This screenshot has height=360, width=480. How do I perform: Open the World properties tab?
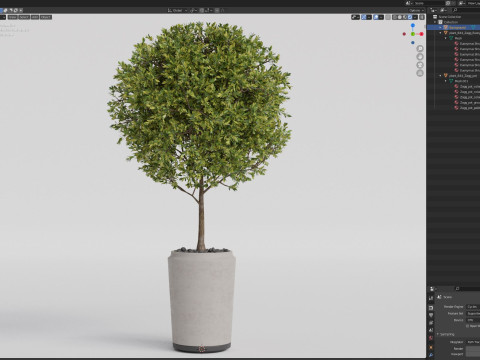click(431, 338)
